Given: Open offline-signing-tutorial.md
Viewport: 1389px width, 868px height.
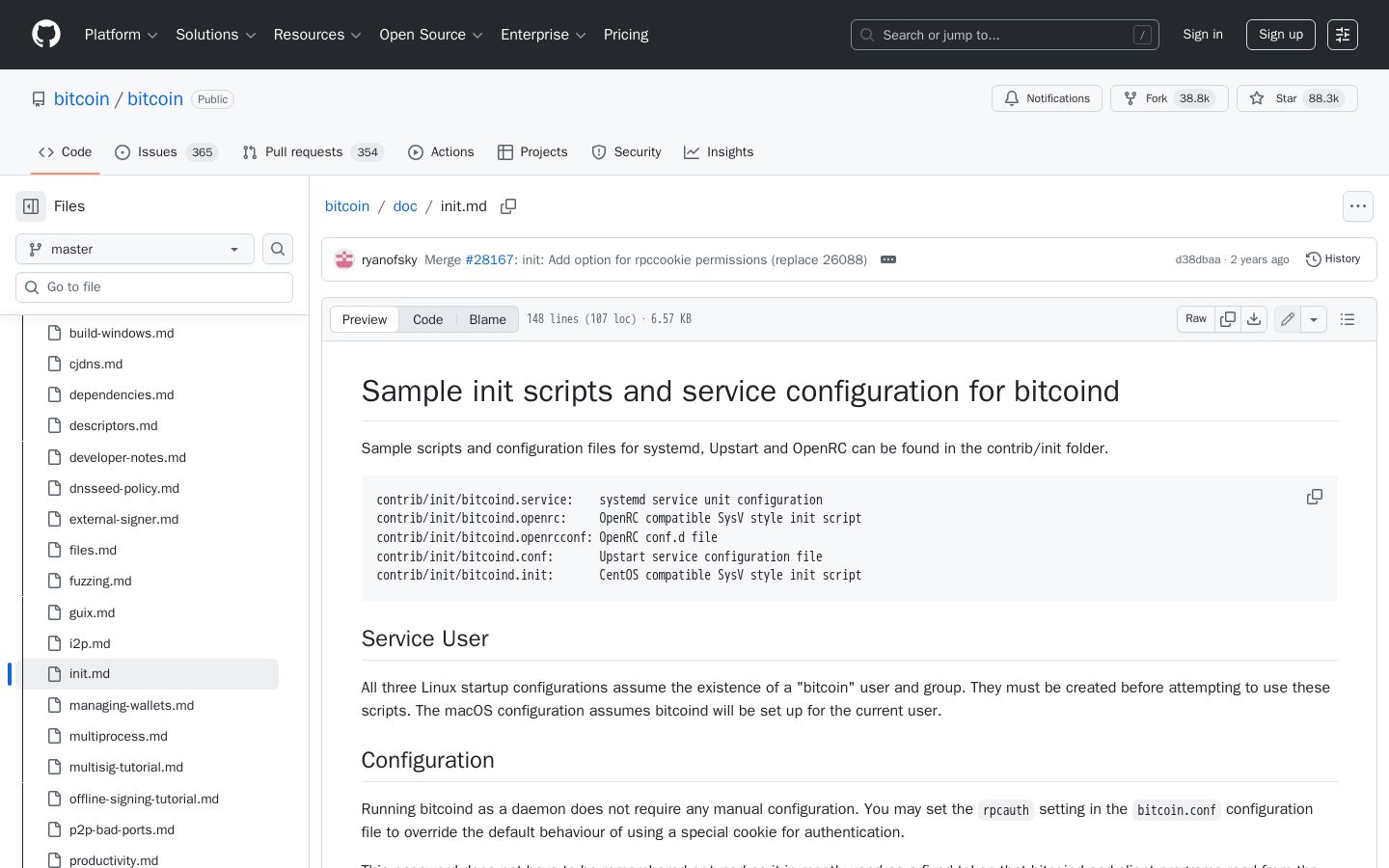Looking at the screenshot, I should point(144,799).
